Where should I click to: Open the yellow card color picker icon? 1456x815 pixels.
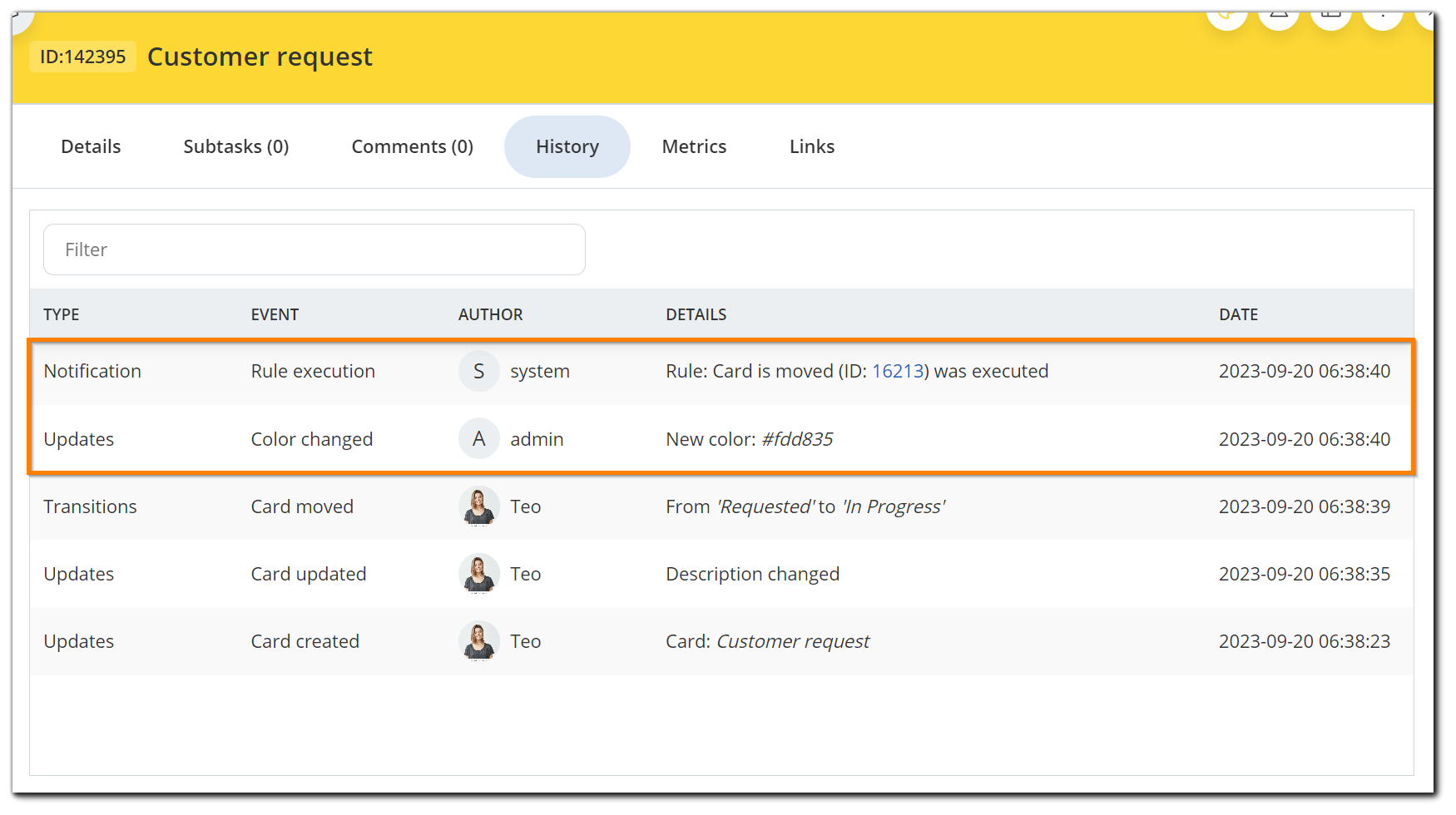coord(1226,17)
